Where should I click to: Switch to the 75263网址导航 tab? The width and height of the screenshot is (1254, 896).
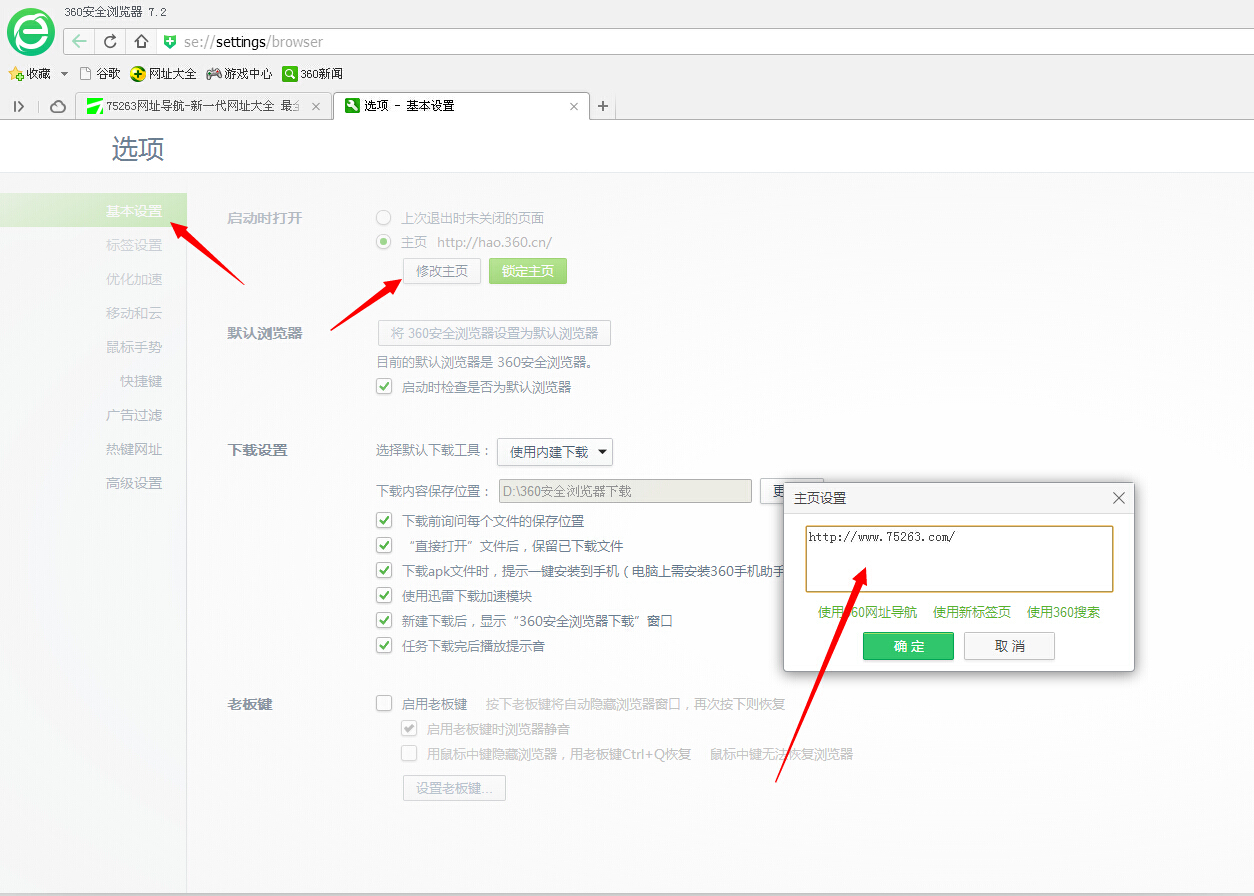204,106
